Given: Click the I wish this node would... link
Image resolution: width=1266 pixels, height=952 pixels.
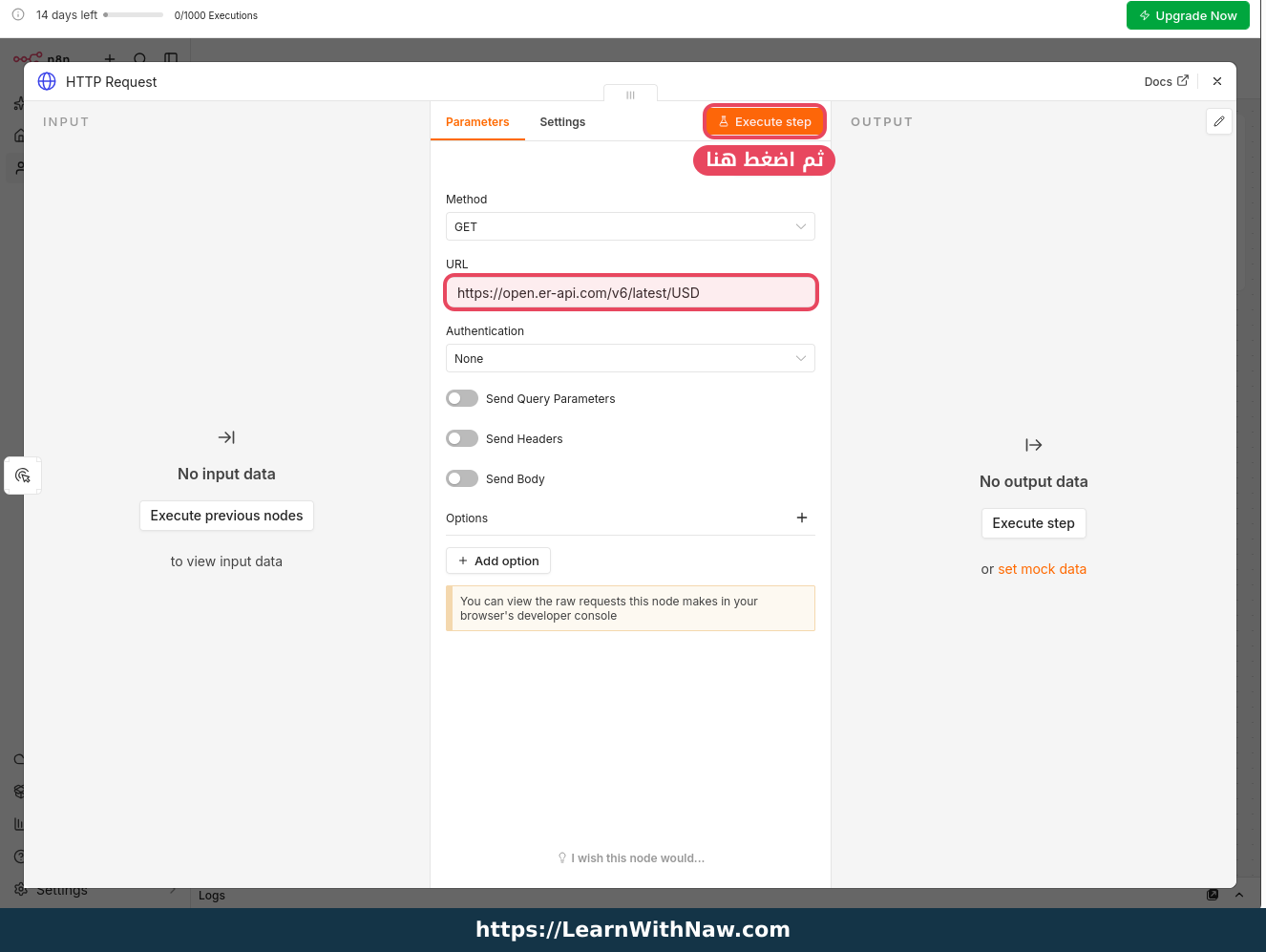Looking at the screenshot, I should click(631, 858).
